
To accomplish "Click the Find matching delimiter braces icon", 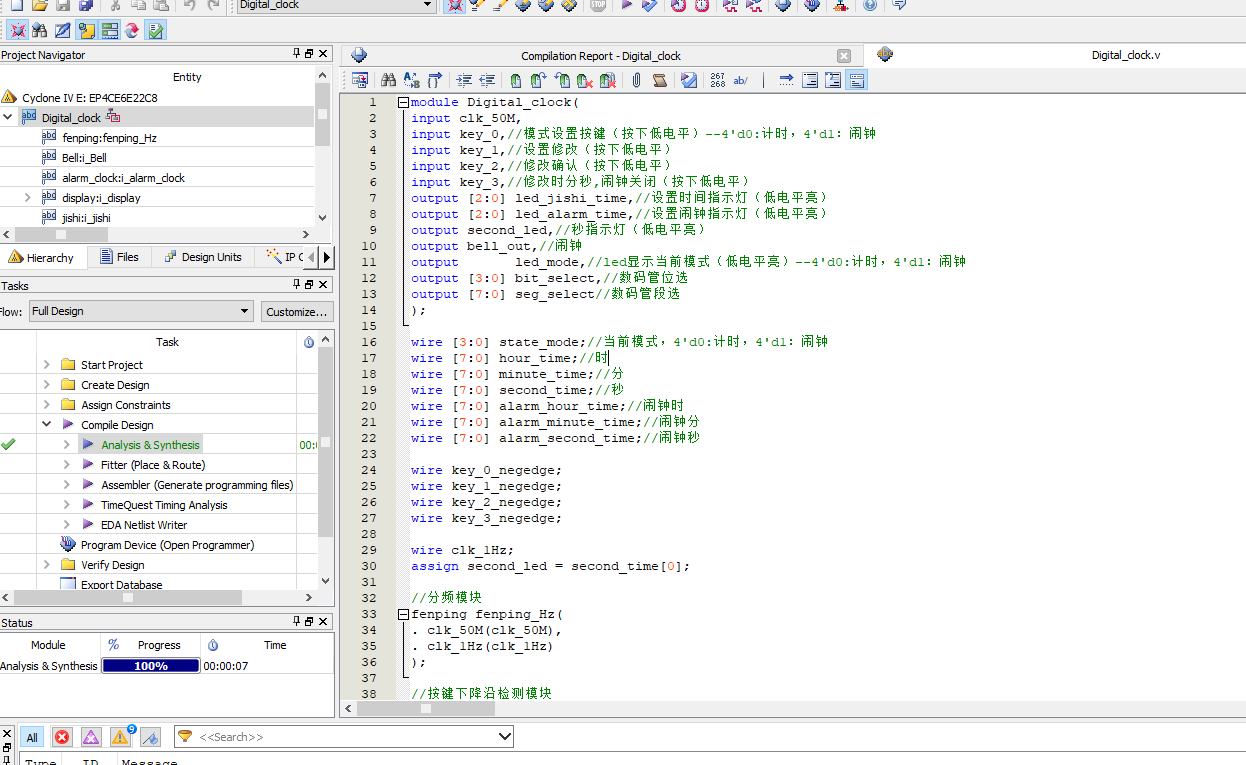I will coord(435,80).
